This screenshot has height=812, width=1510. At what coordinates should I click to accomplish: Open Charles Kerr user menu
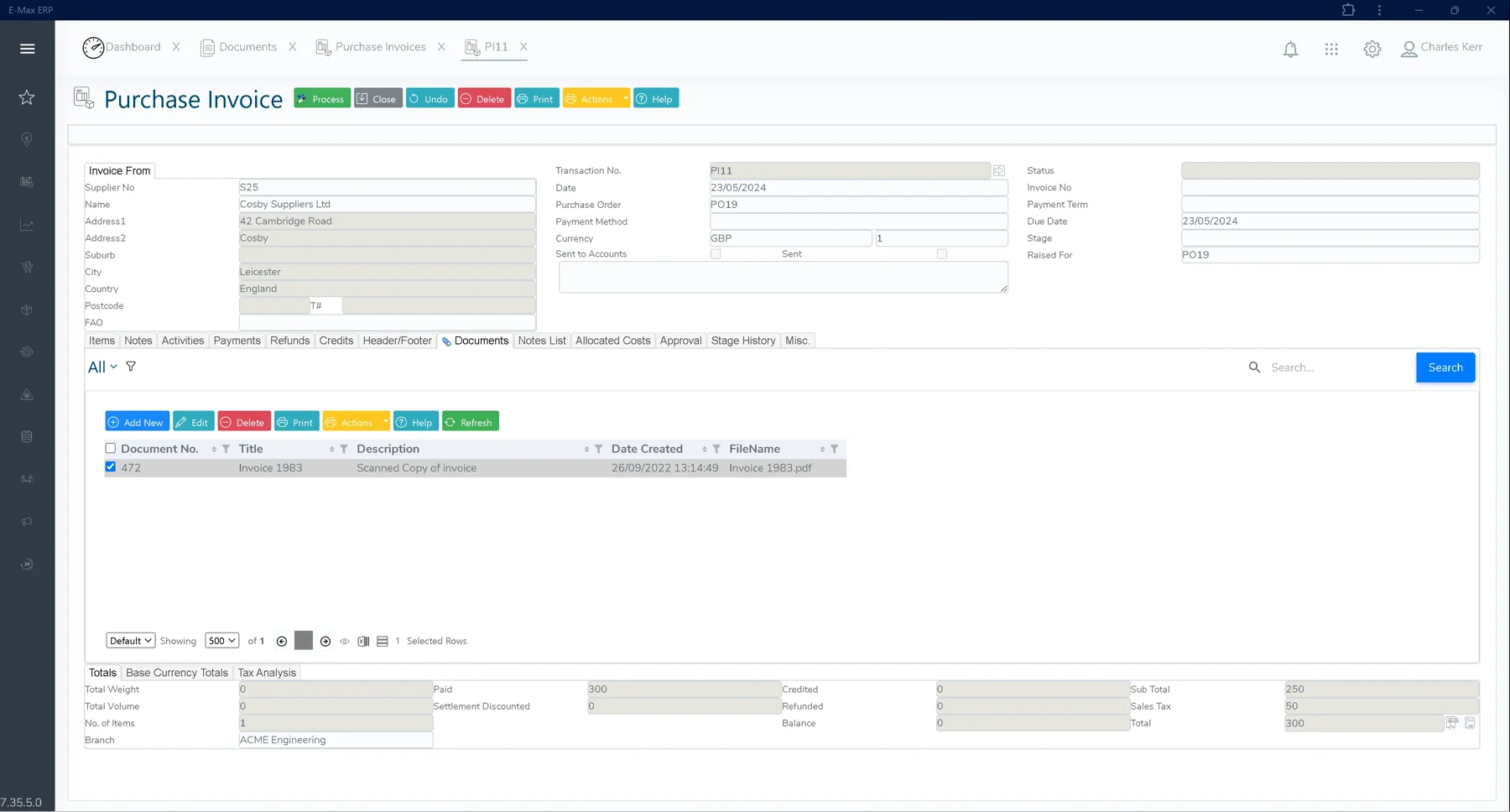point(1441,49)
